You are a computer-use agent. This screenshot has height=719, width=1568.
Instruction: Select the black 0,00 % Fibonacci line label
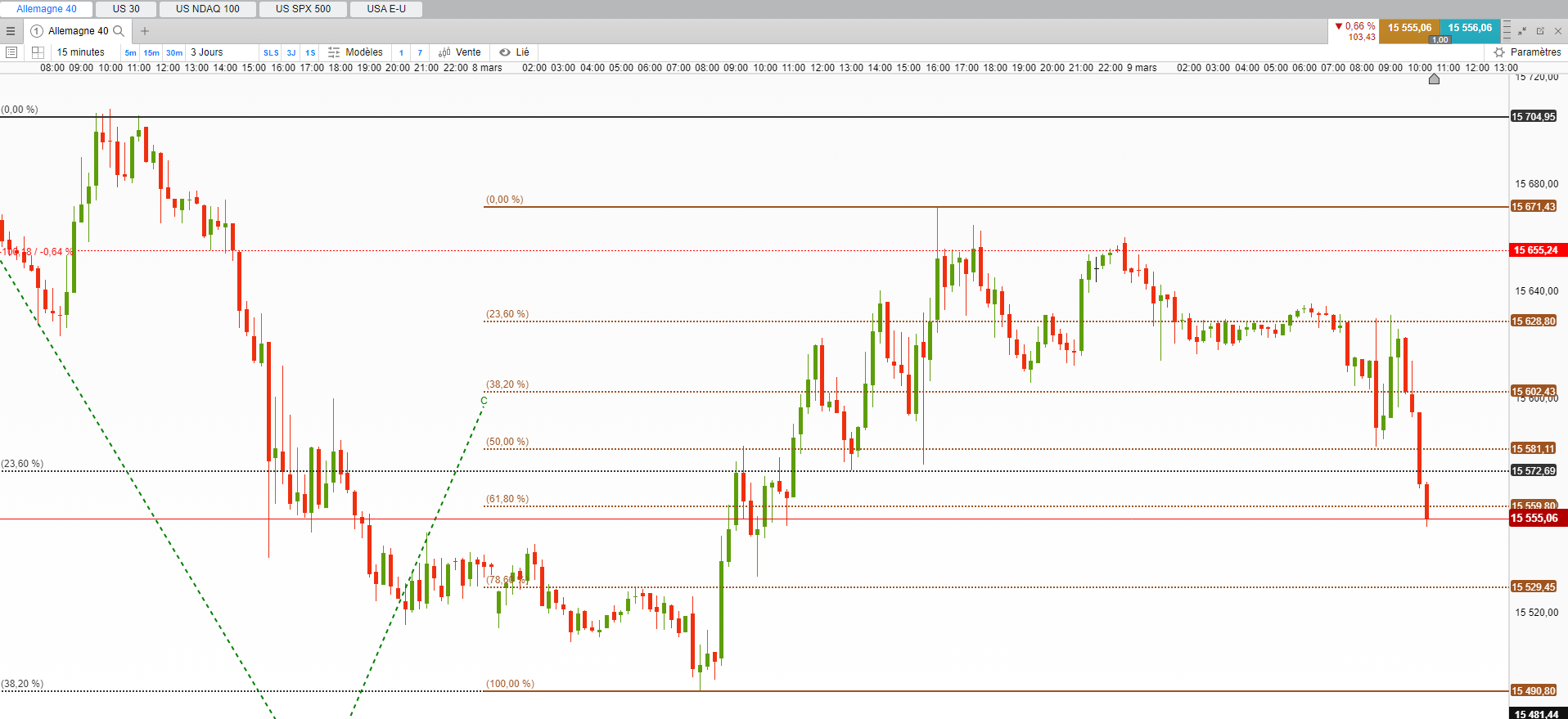[20, 110]
